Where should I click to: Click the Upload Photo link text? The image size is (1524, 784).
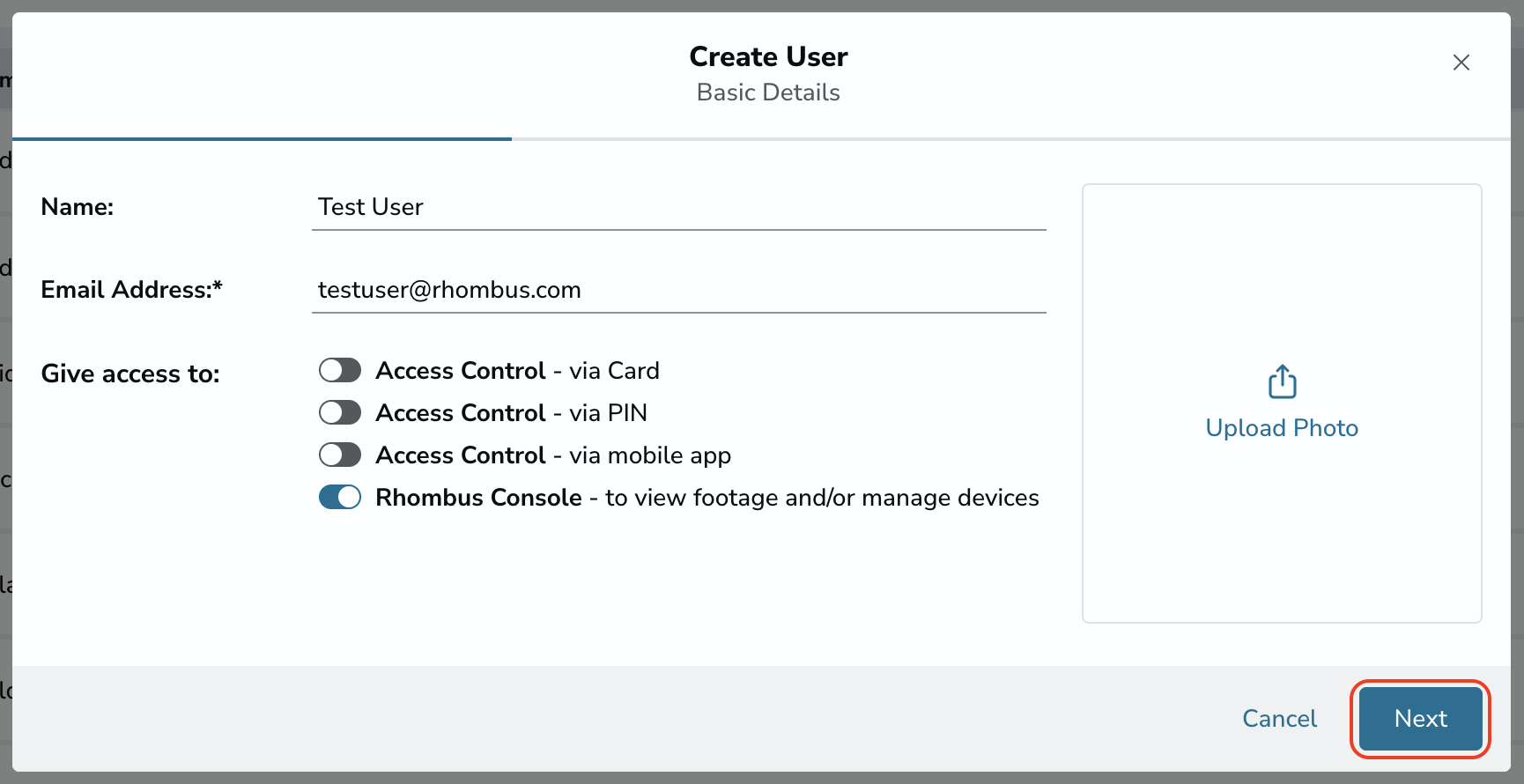pyautogui.click(x=1282, y=428)
